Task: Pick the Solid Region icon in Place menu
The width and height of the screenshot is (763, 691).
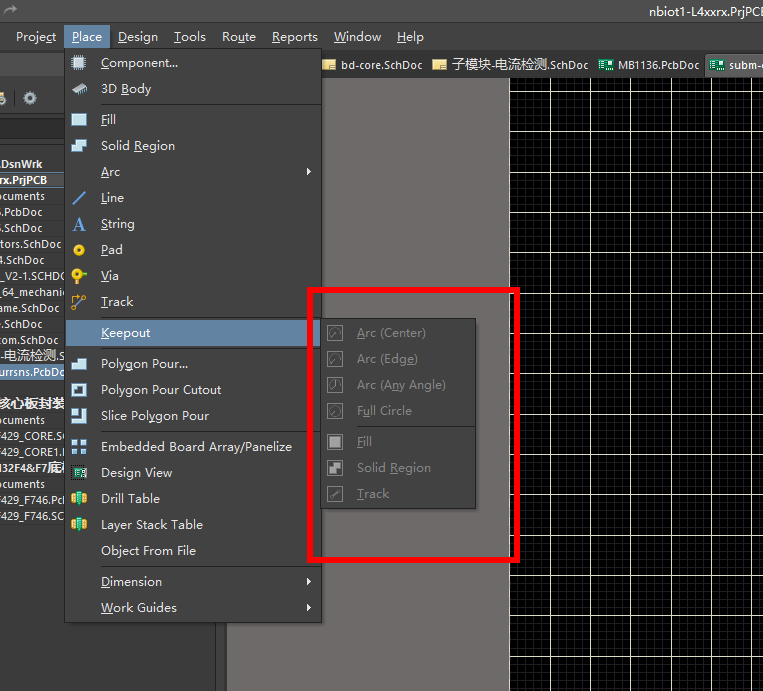Action: point(79,145)
